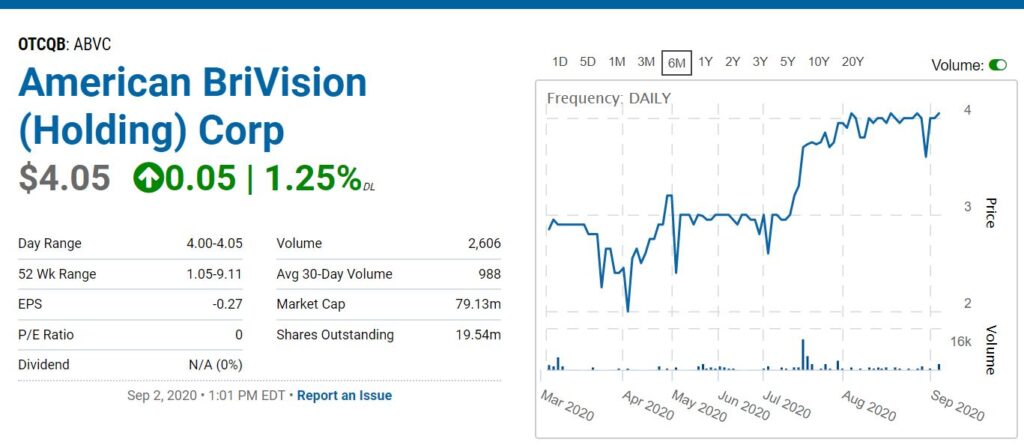Show the 2Y price chart

tap(732, 62)
